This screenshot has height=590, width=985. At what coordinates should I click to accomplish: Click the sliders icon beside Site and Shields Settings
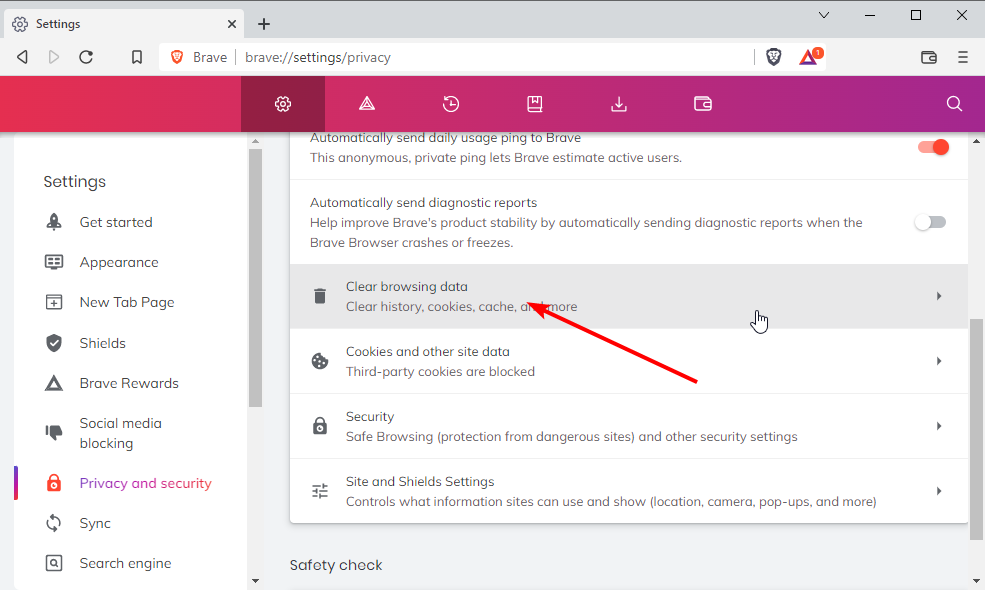pyautogui.click(x=320, y=491)
